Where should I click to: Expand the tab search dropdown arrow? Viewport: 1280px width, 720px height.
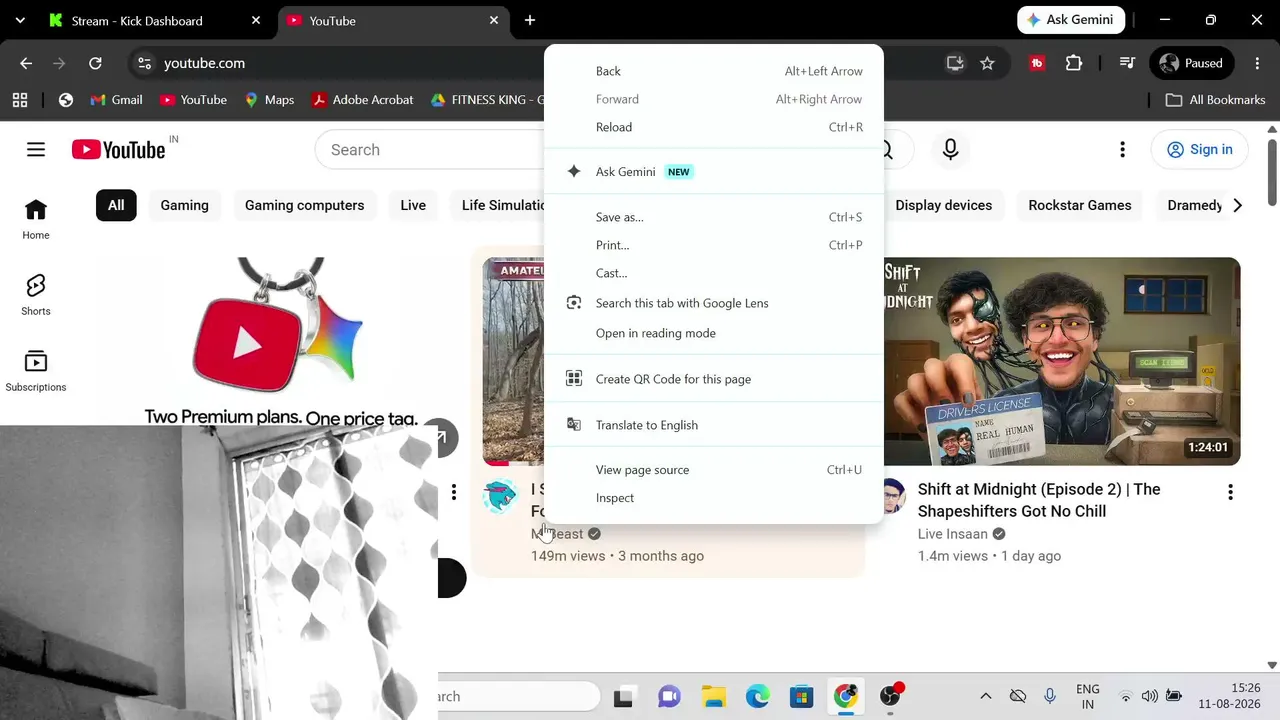point(20,20)
